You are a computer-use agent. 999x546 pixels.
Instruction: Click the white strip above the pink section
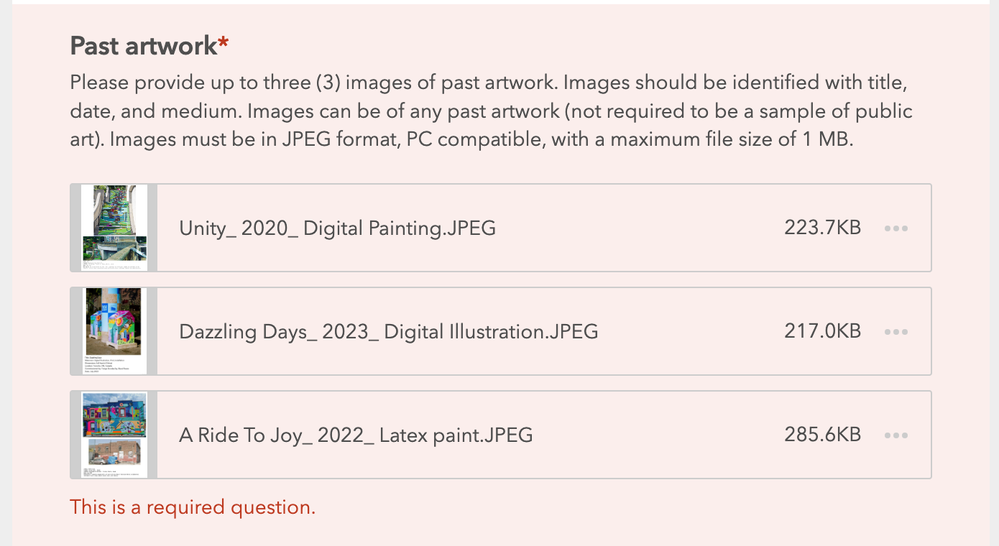[500, 1]
